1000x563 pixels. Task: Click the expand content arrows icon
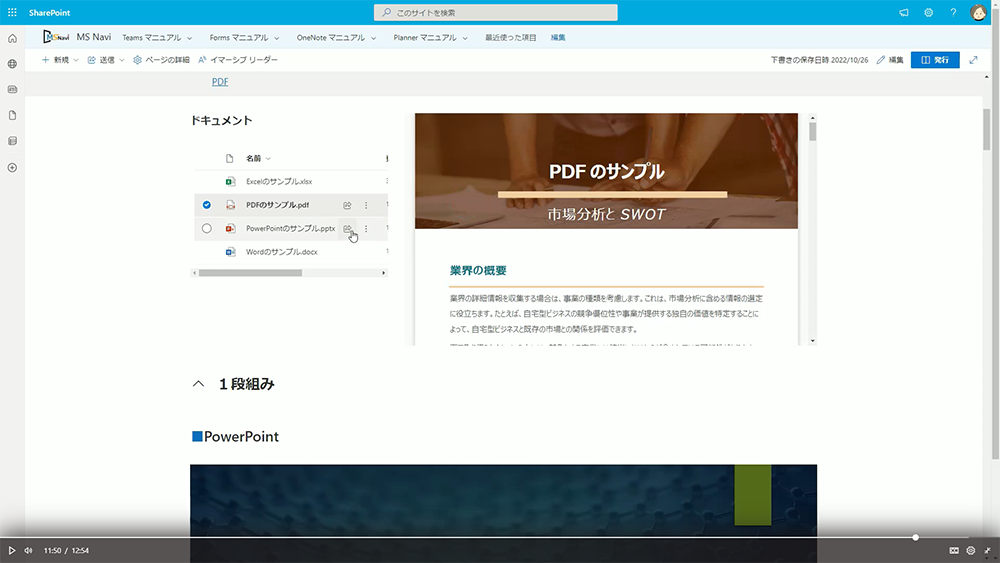973,60
